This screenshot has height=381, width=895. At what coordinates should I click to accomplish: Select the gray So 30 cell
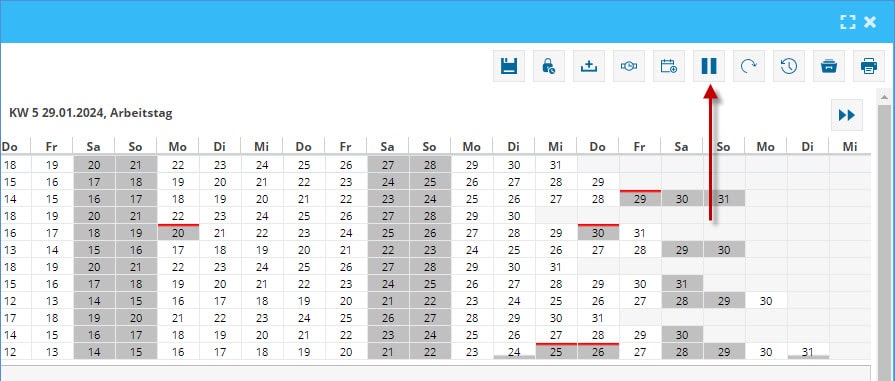(x=724, y=250)
